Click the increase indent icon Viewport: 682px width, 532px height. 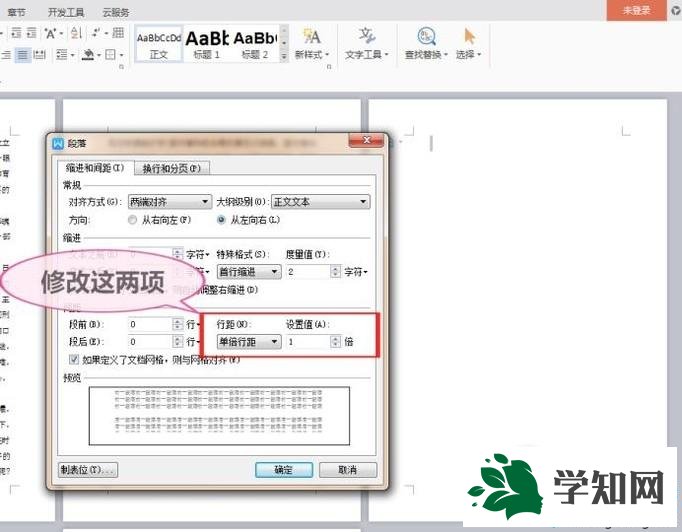32,33
